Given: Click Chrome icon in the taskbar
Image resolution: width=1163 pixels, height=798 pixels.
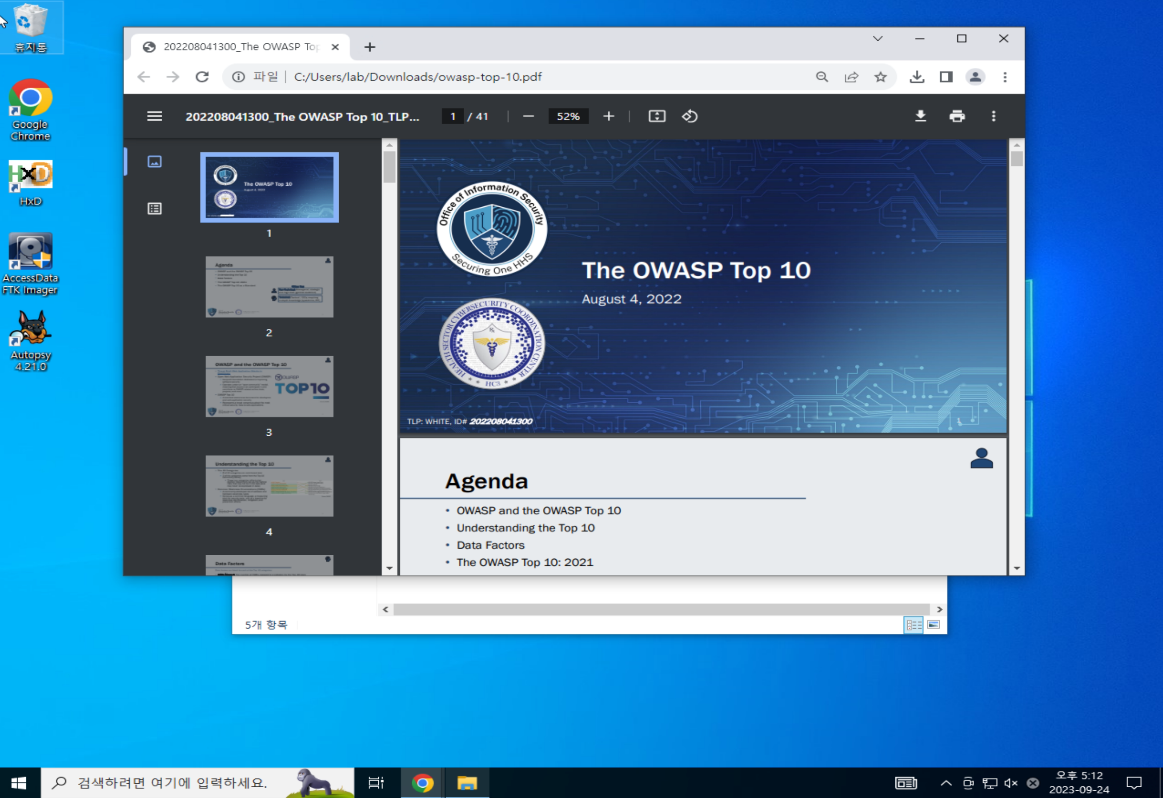Looking at the screenshot, I should click(423, 783).
